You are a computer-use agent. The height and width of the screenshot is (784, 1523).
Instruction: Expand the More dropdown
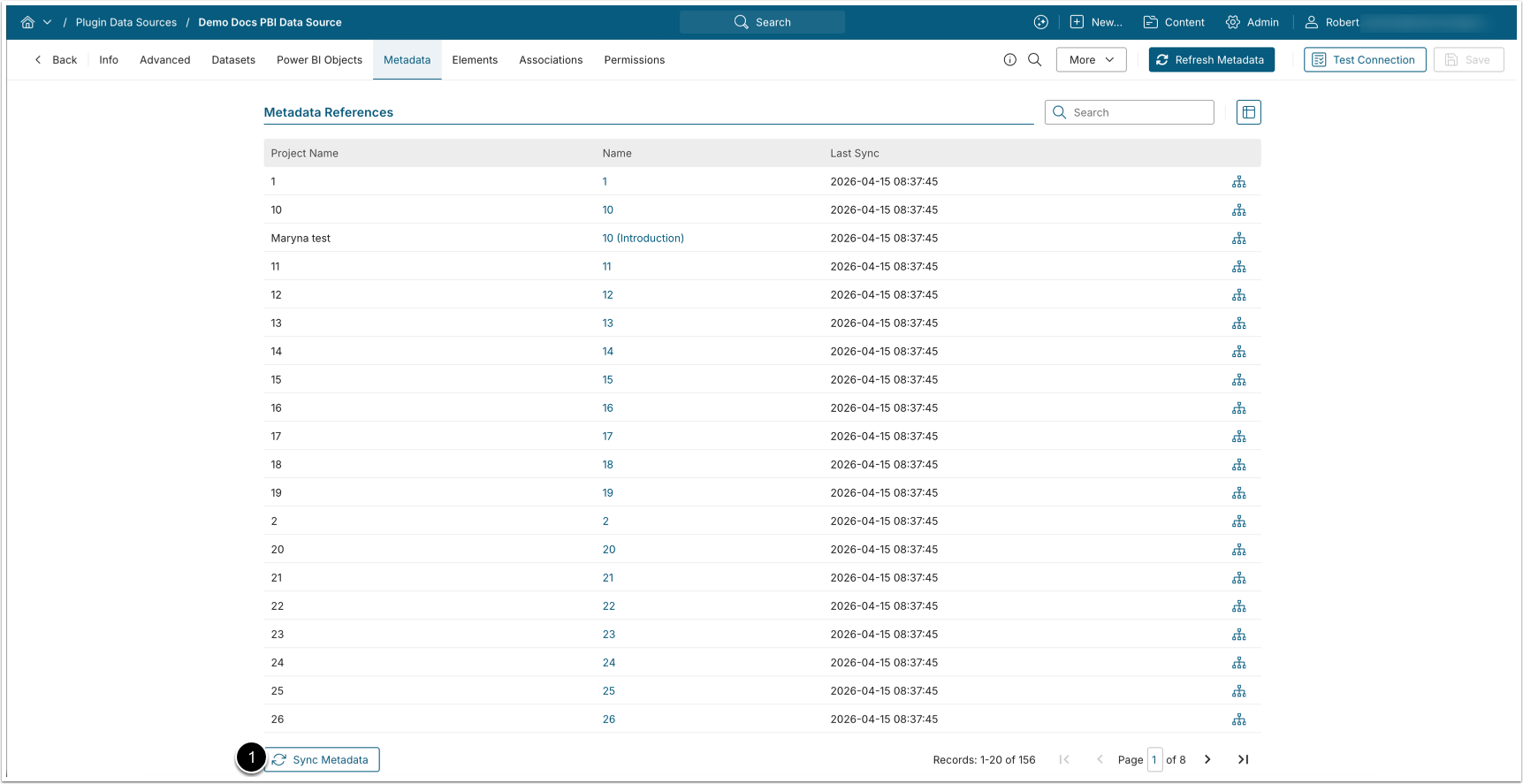1091,60
